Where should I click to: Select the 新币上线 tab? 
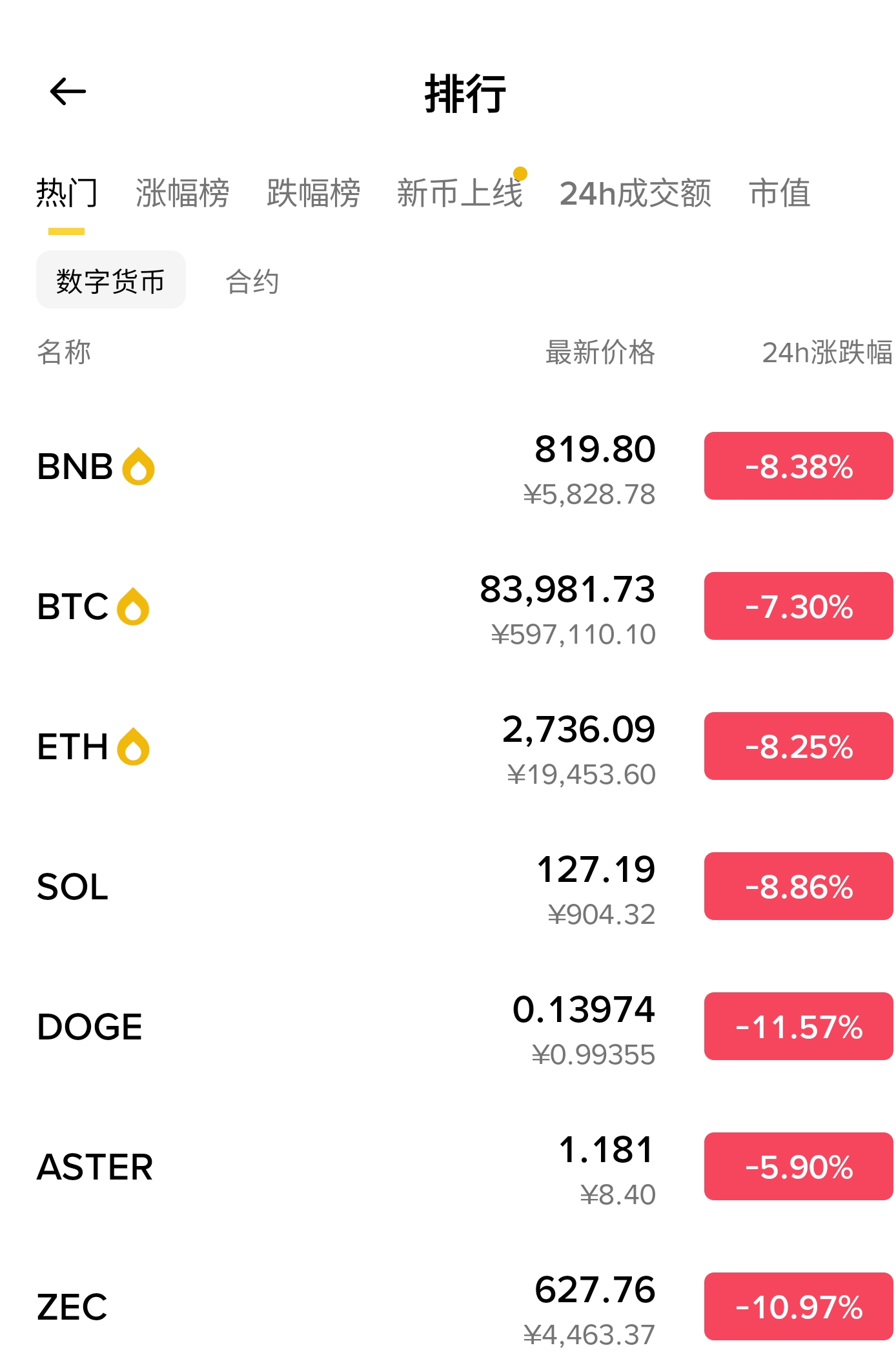coord(459,193)
